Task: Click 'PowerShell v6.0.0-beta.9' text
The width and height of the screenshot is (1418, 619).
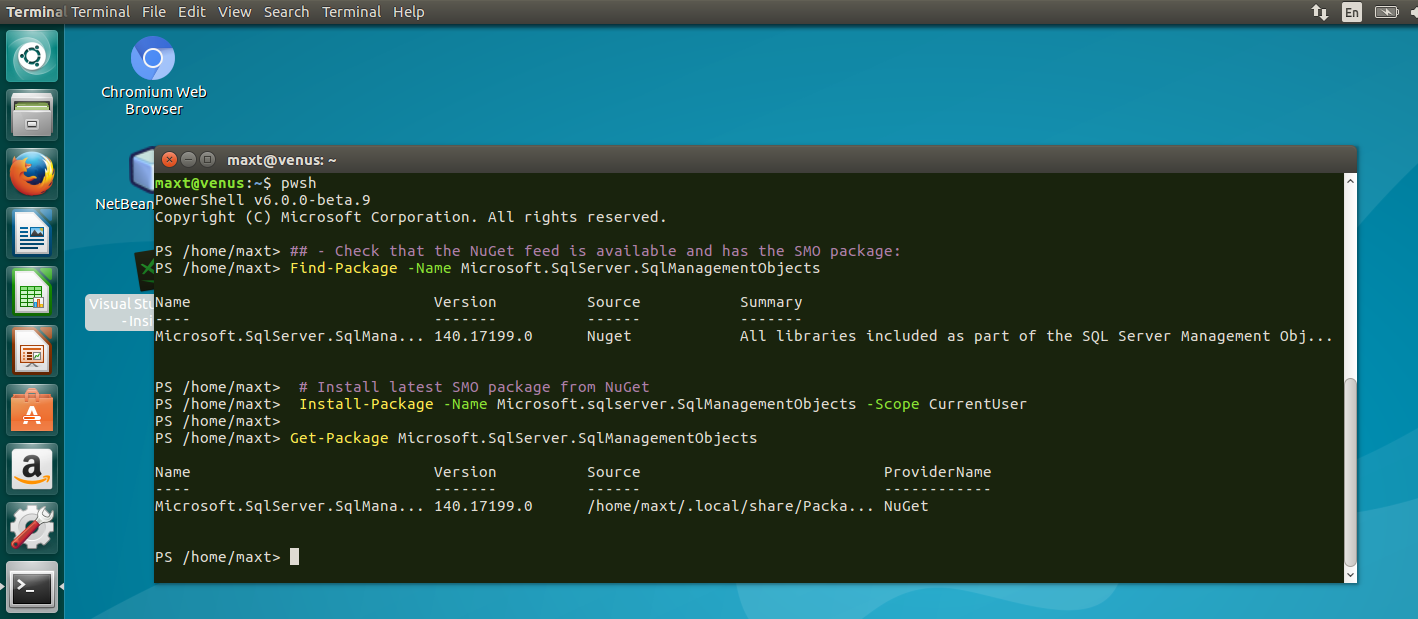Action: [263, 200]
